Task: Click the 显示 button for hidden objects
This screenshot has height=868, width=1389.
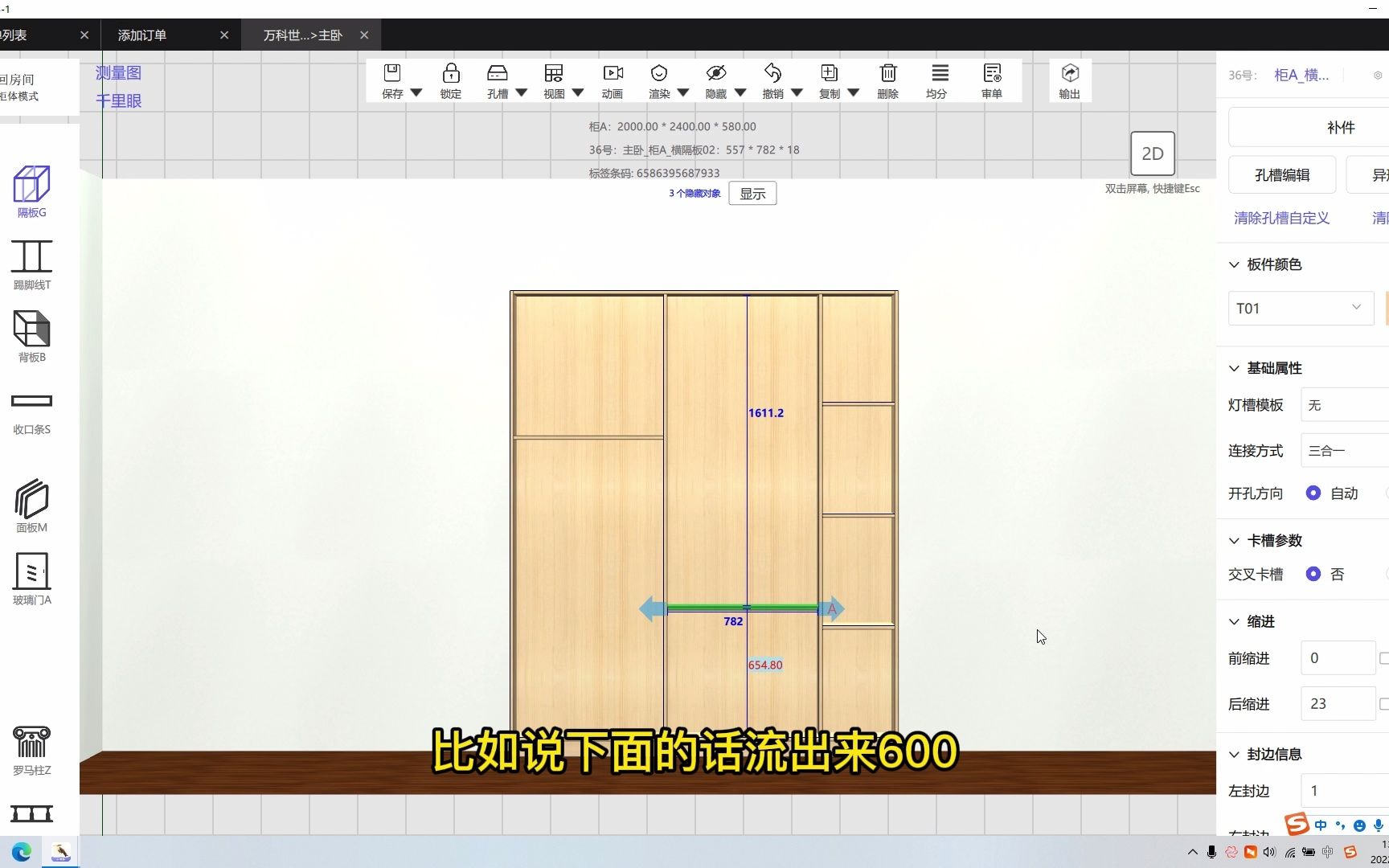Action: 752,194
